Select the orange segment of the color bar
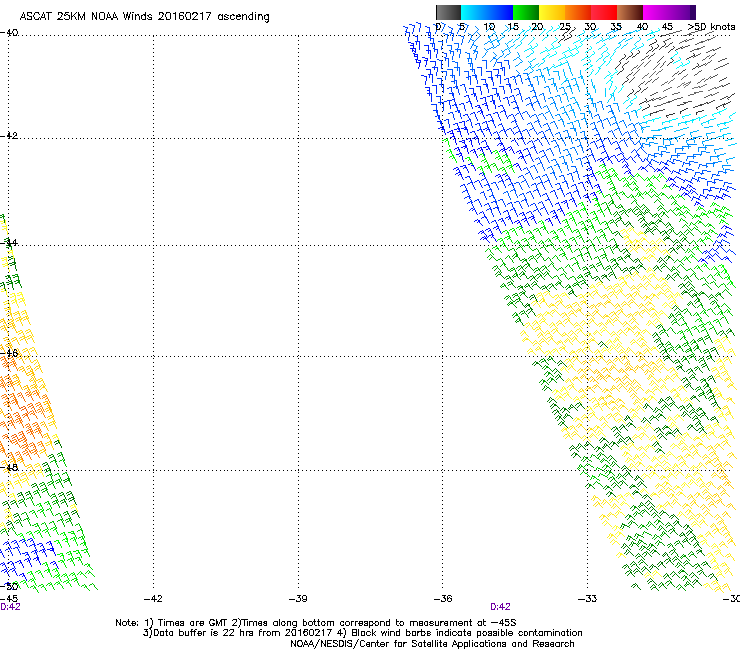 click(x=578, y=12)
